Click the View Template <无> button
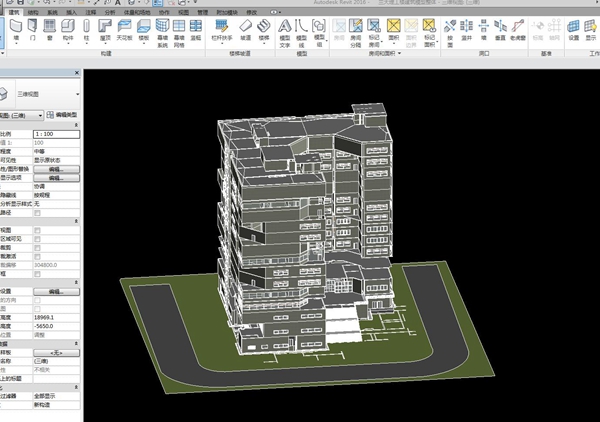Screen dimensions: 600x422 [56, 353]
